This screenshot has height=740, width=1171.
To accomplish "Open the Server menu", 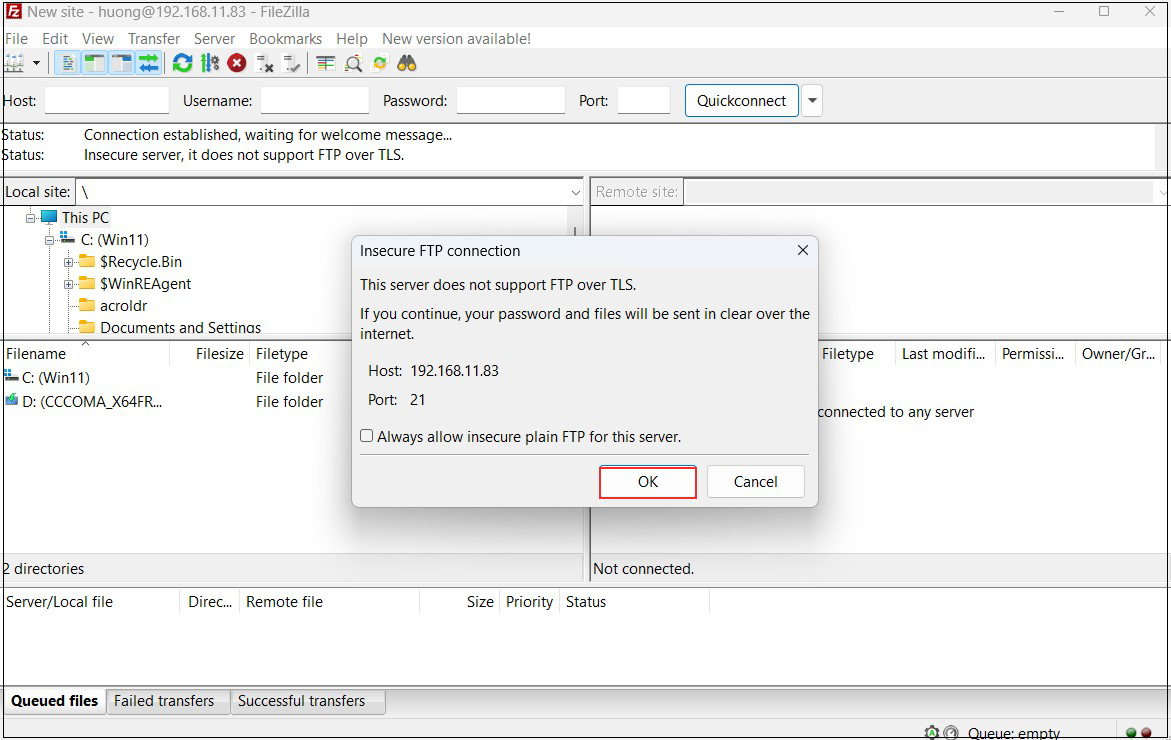I will [x=214, y=39].
